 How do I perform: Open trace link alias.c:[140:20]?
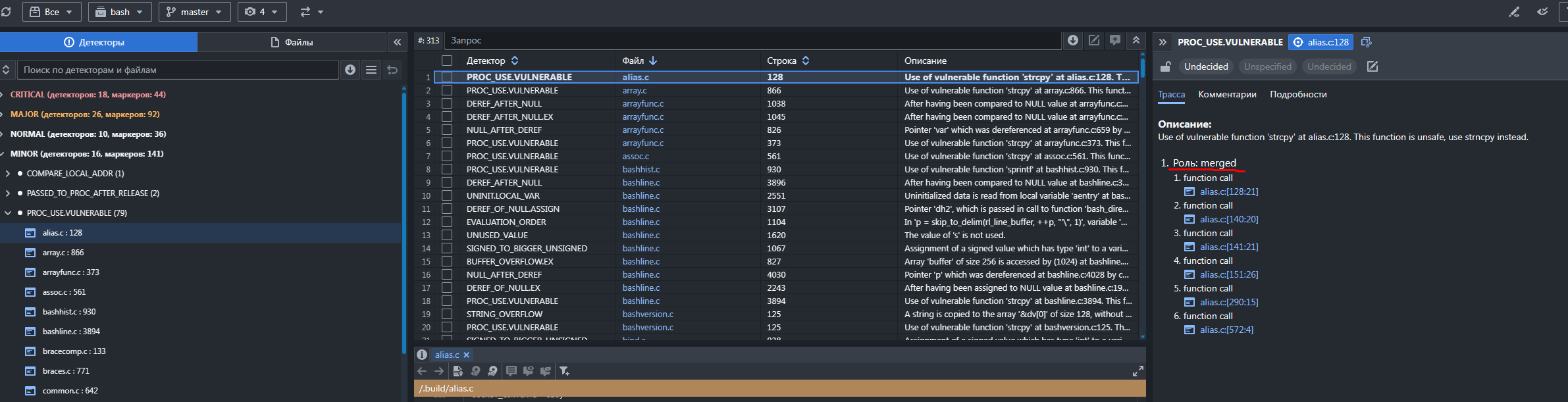[x=1228, y=219]
